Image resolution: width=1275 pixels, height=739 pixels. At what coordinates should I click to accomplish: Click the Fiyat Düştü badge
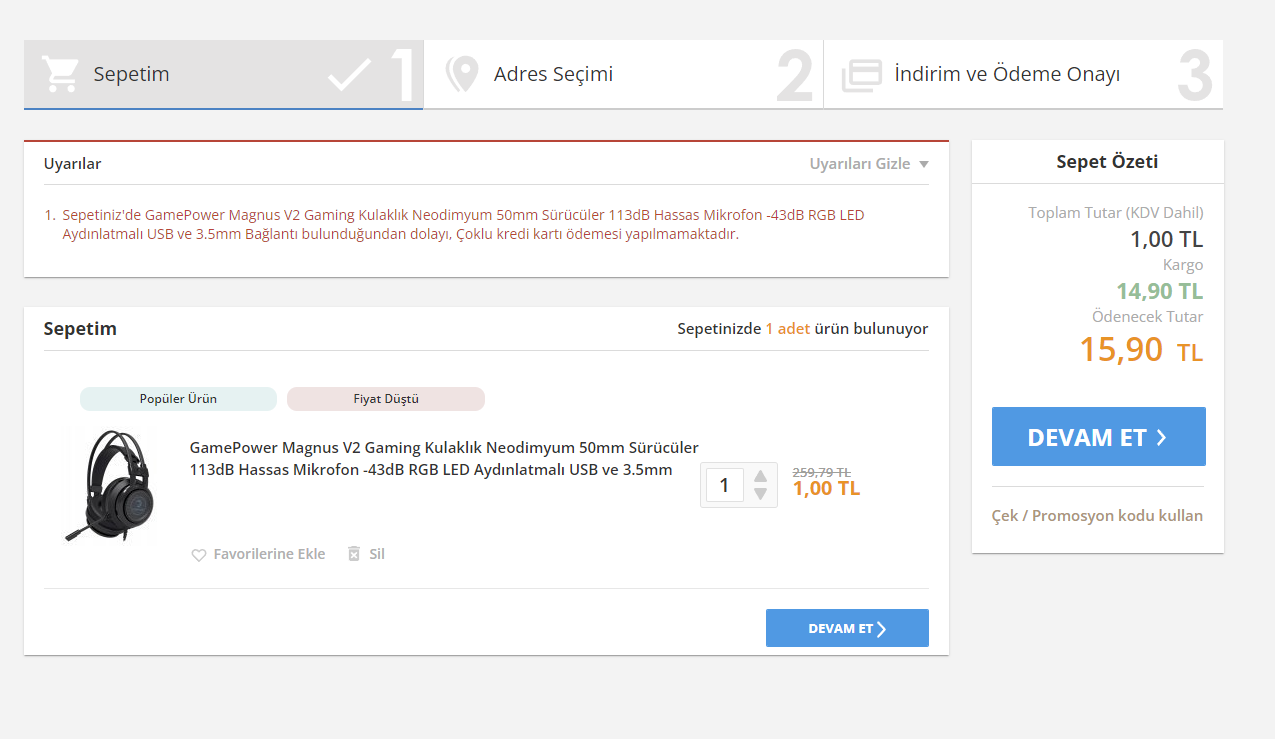(x=386, y=399)
